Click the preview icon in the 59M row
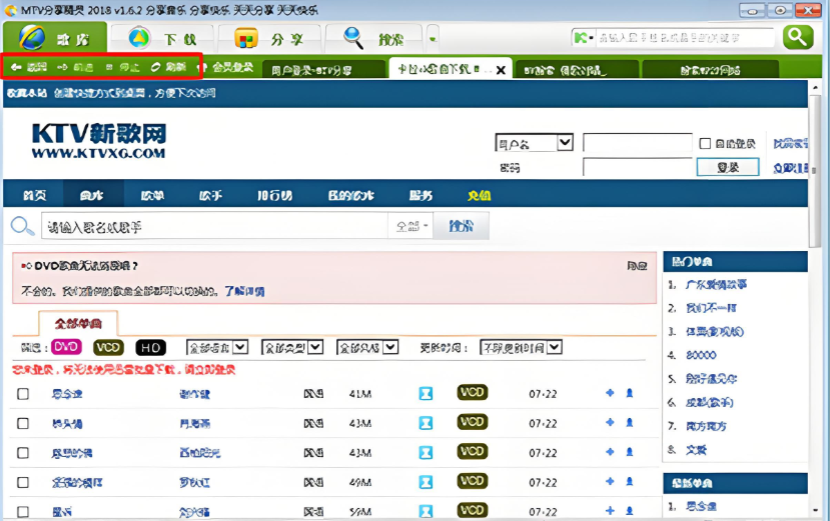Screen dimensions: 830x521 (426, 511)
